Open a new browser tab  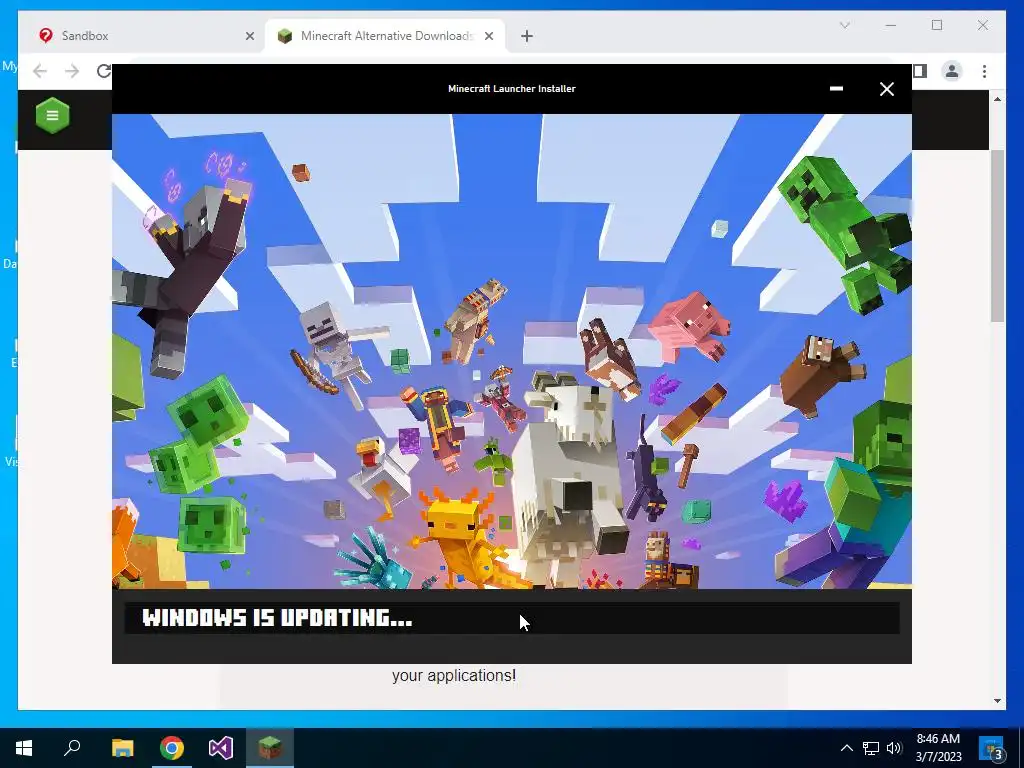[527, 36]
